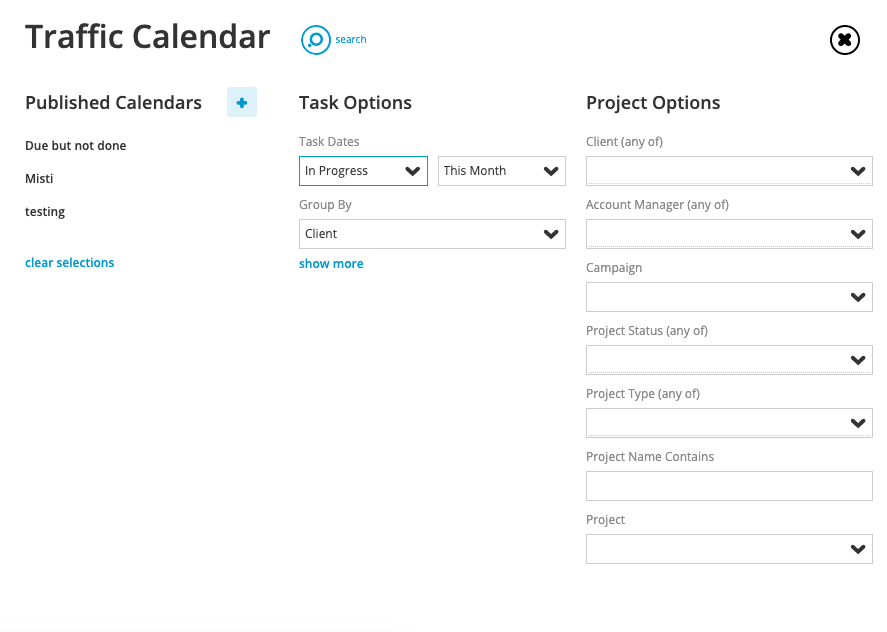This screenshot has height=632, width=887.
Task: Expand the Project Status (any of) dropdown
Action: point(729,360)
